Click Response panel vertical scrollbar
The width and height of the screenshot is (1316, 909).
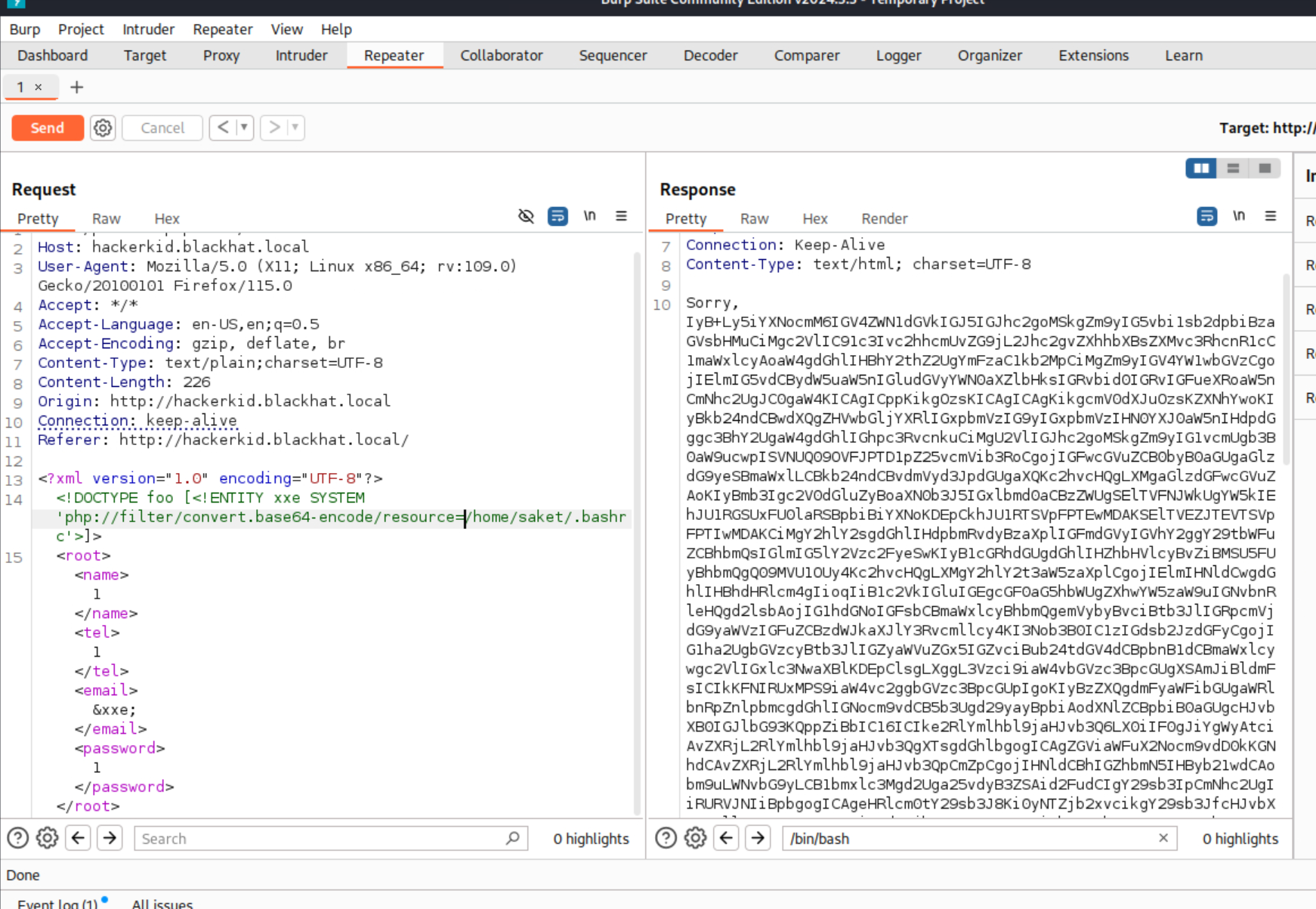(x=1287, y=370)
